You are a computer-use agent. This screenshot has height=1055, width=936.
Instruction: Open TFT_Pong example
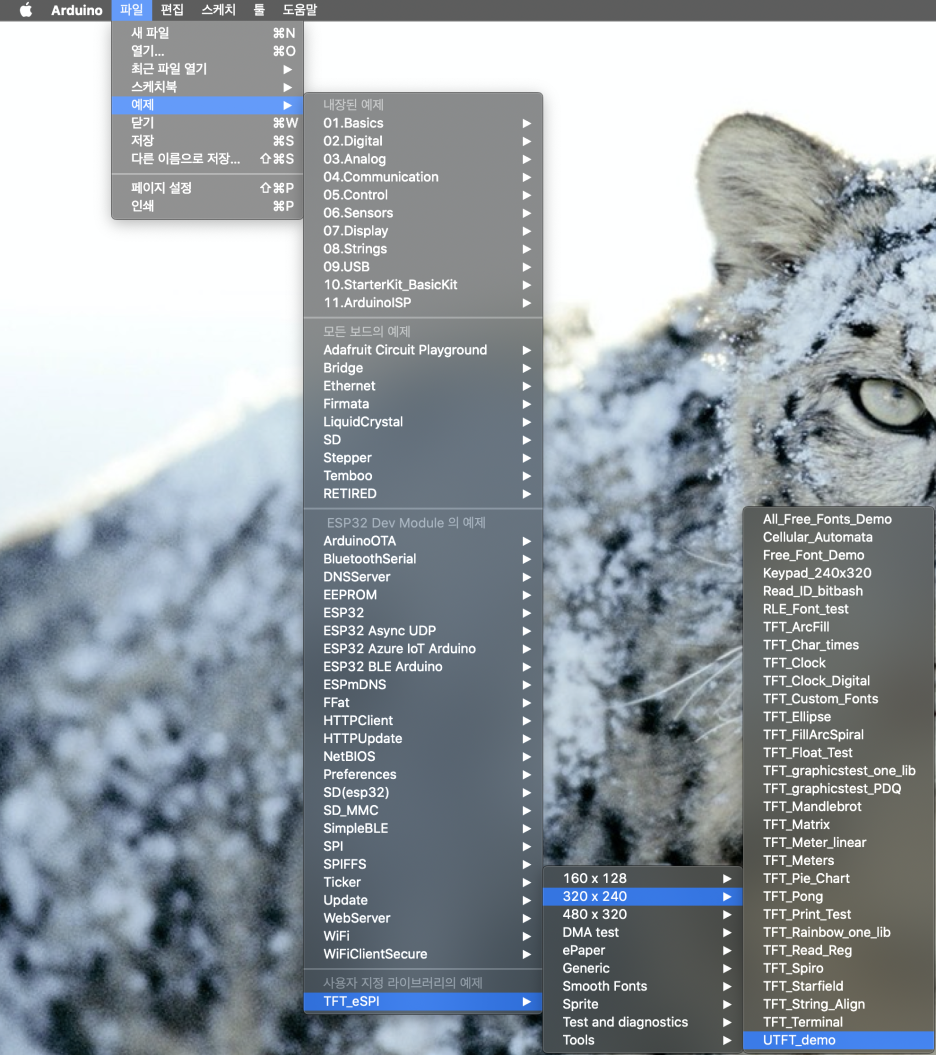click(x=838, y=897)
